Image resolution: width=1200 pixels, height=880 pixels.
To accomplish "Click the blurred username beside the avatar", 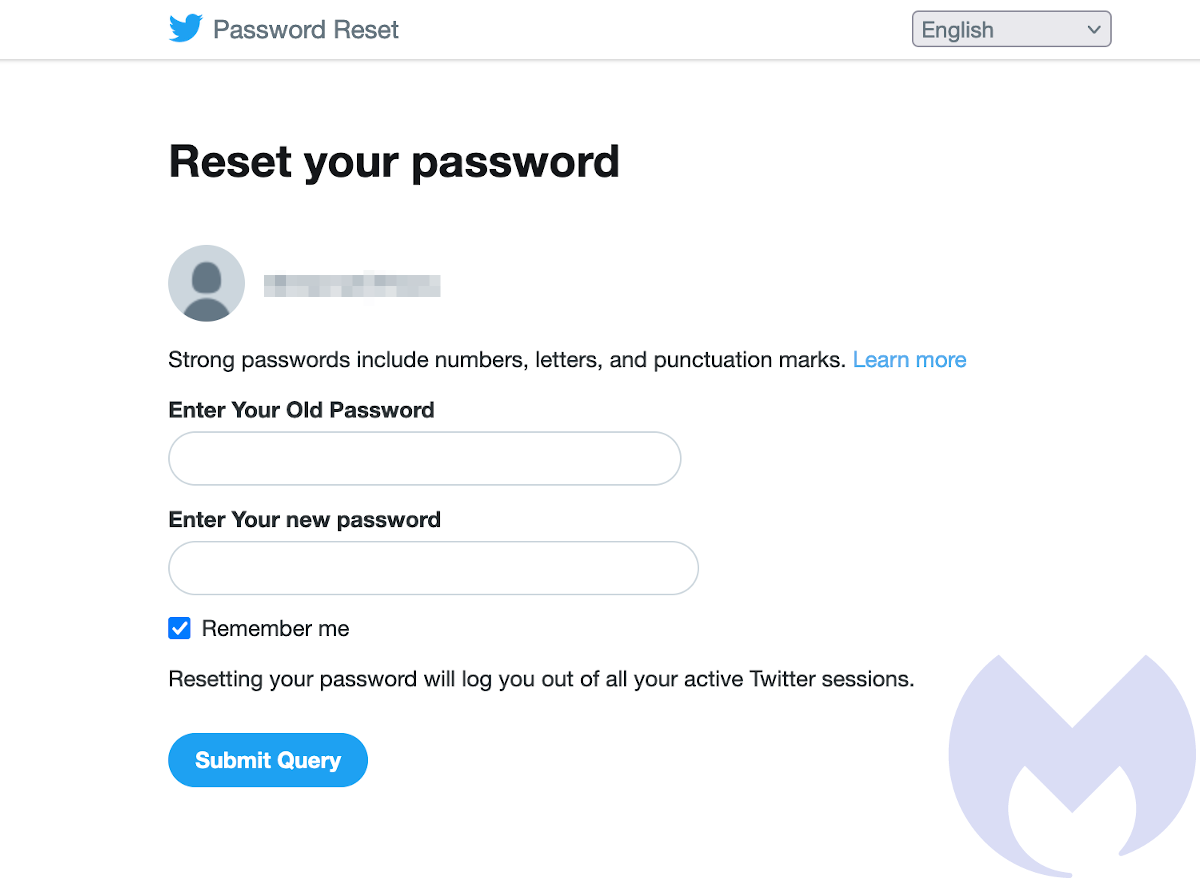I will tap(352, 284).
